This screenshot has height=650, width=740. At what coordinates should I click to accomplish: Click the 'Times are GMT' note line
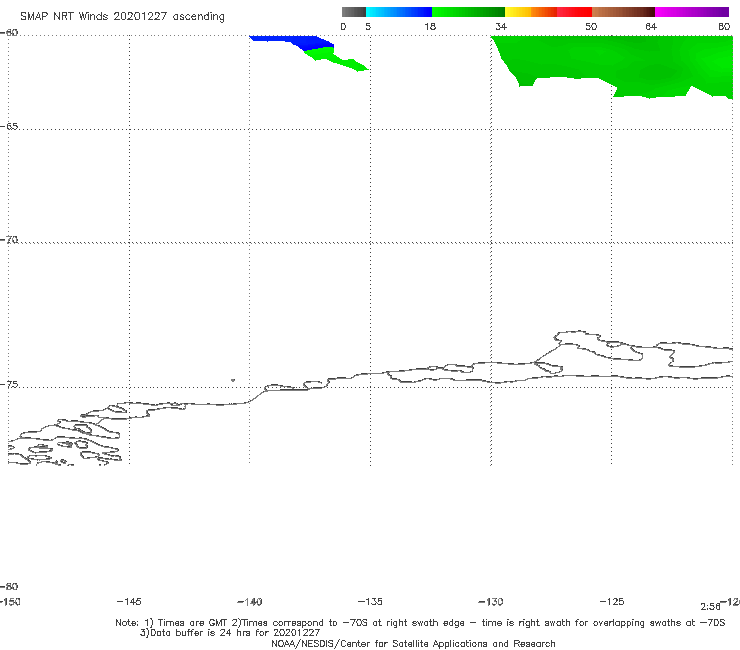[x=420, y=623]
